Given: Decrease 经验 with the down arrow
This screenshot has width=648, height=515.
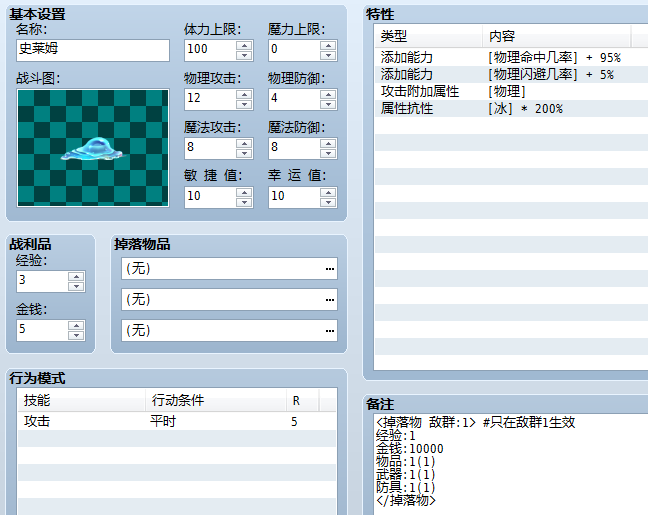Looking at the screenshot, I should click(76, 286).
